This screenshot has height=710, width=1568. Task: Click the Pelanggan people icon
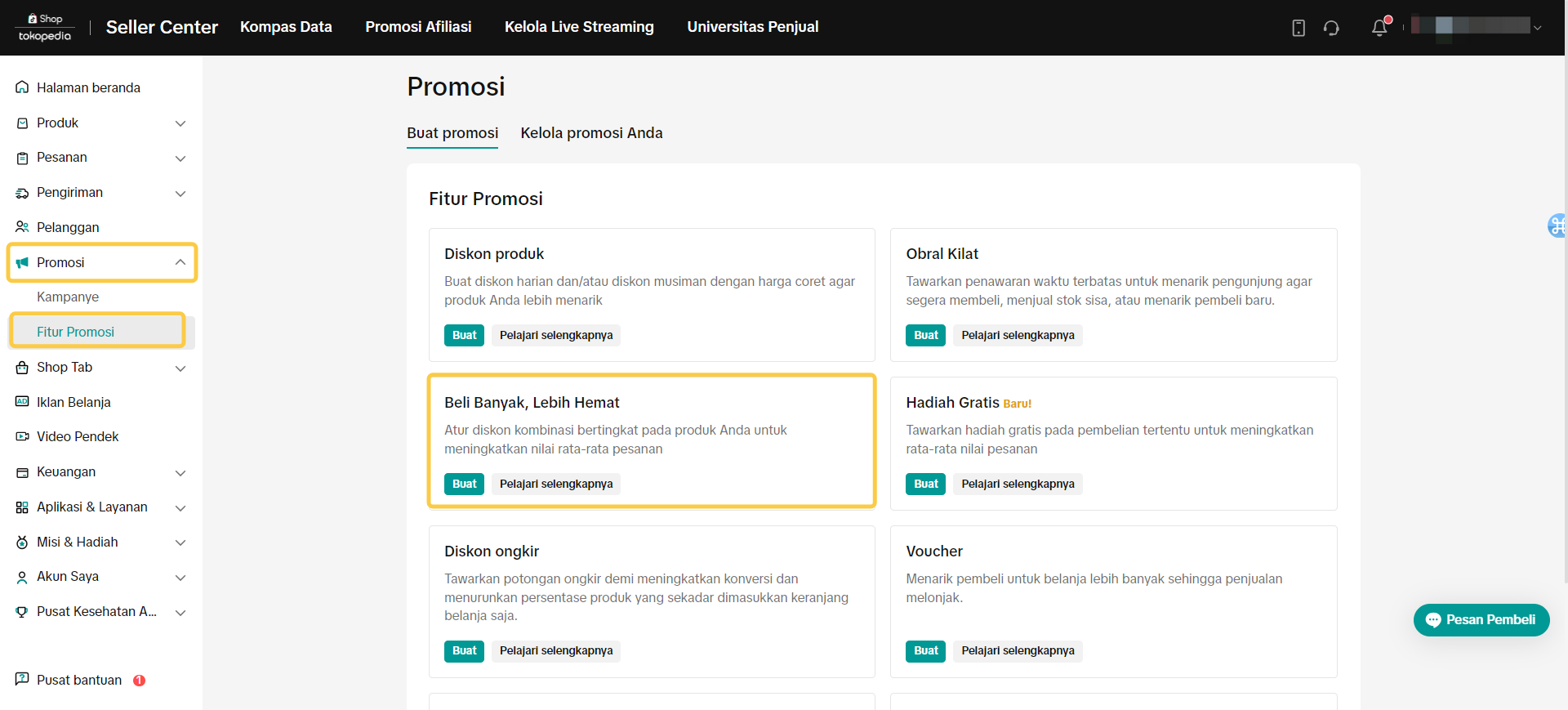coord(22,227)
